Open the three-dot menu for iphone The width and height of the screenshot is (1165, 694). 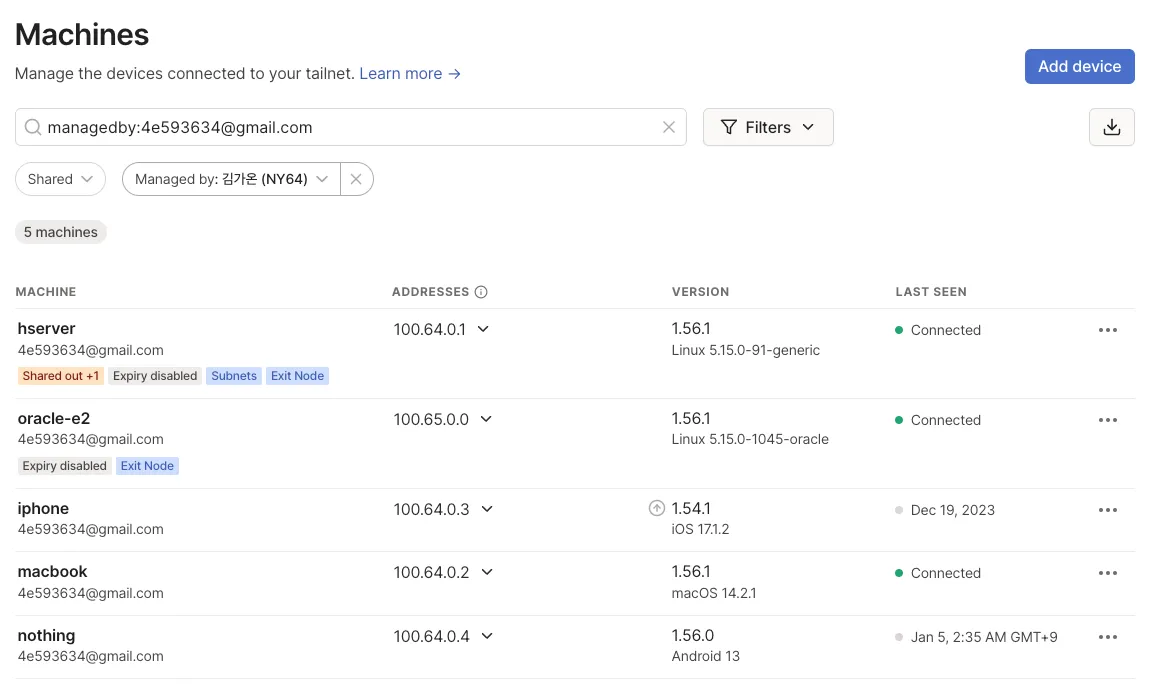1107,510
